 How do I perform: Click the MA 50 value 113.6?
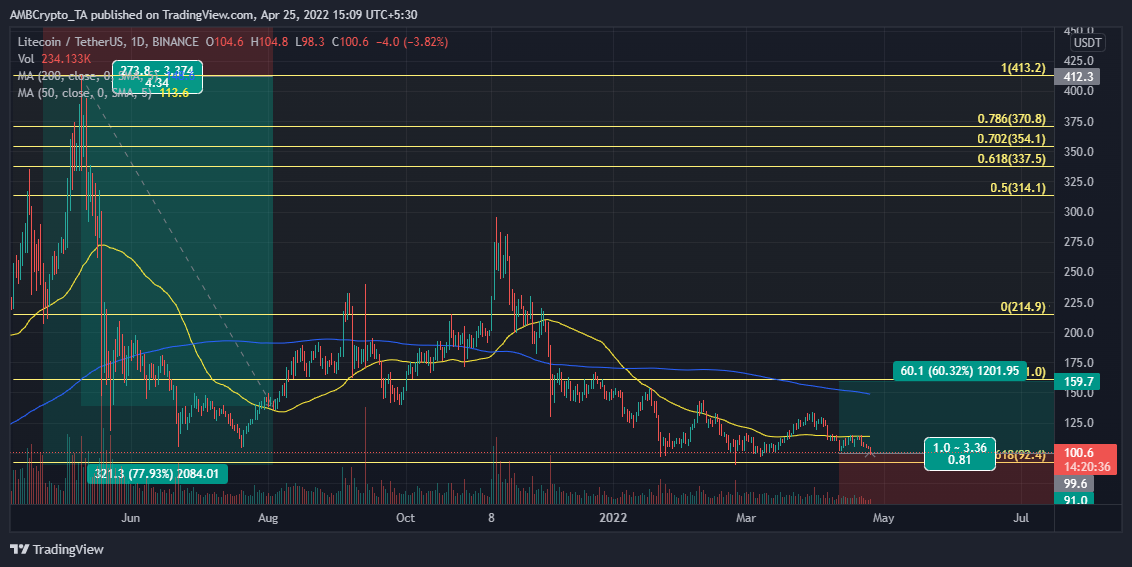173,92
